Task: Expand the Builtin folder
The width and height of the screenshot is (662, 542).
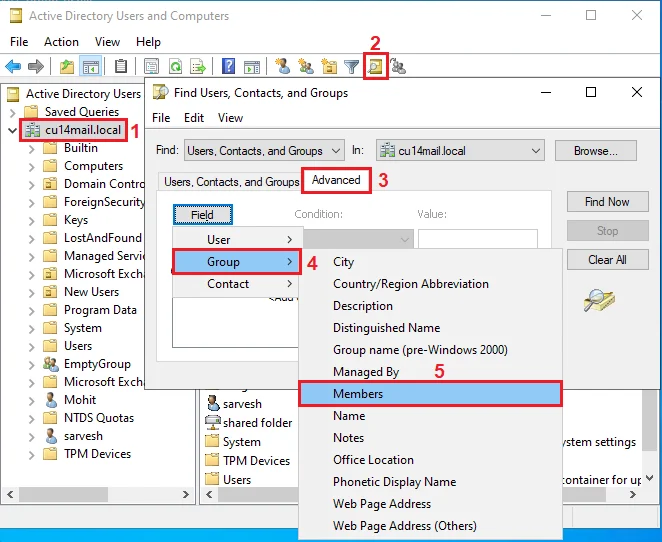Action: coord(32,149)
